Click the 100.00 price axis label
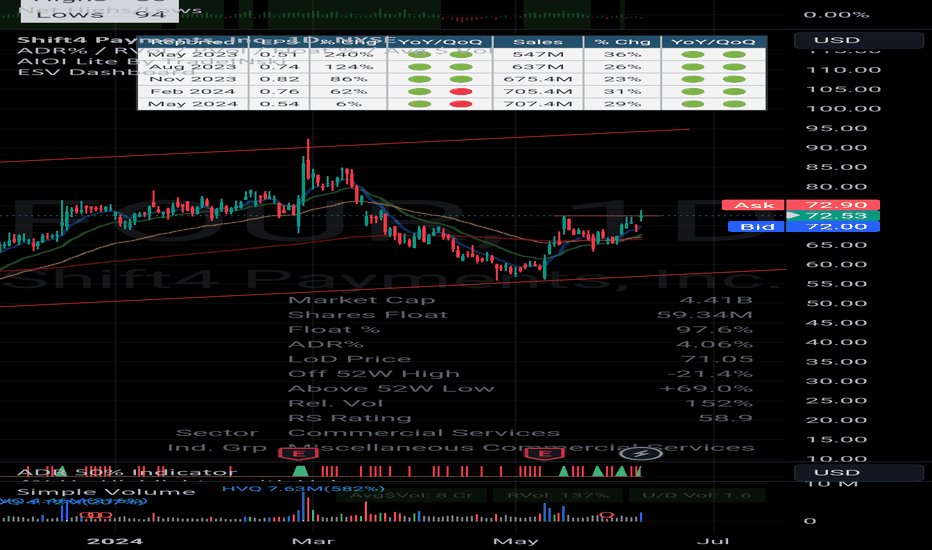 click(843, 109)
